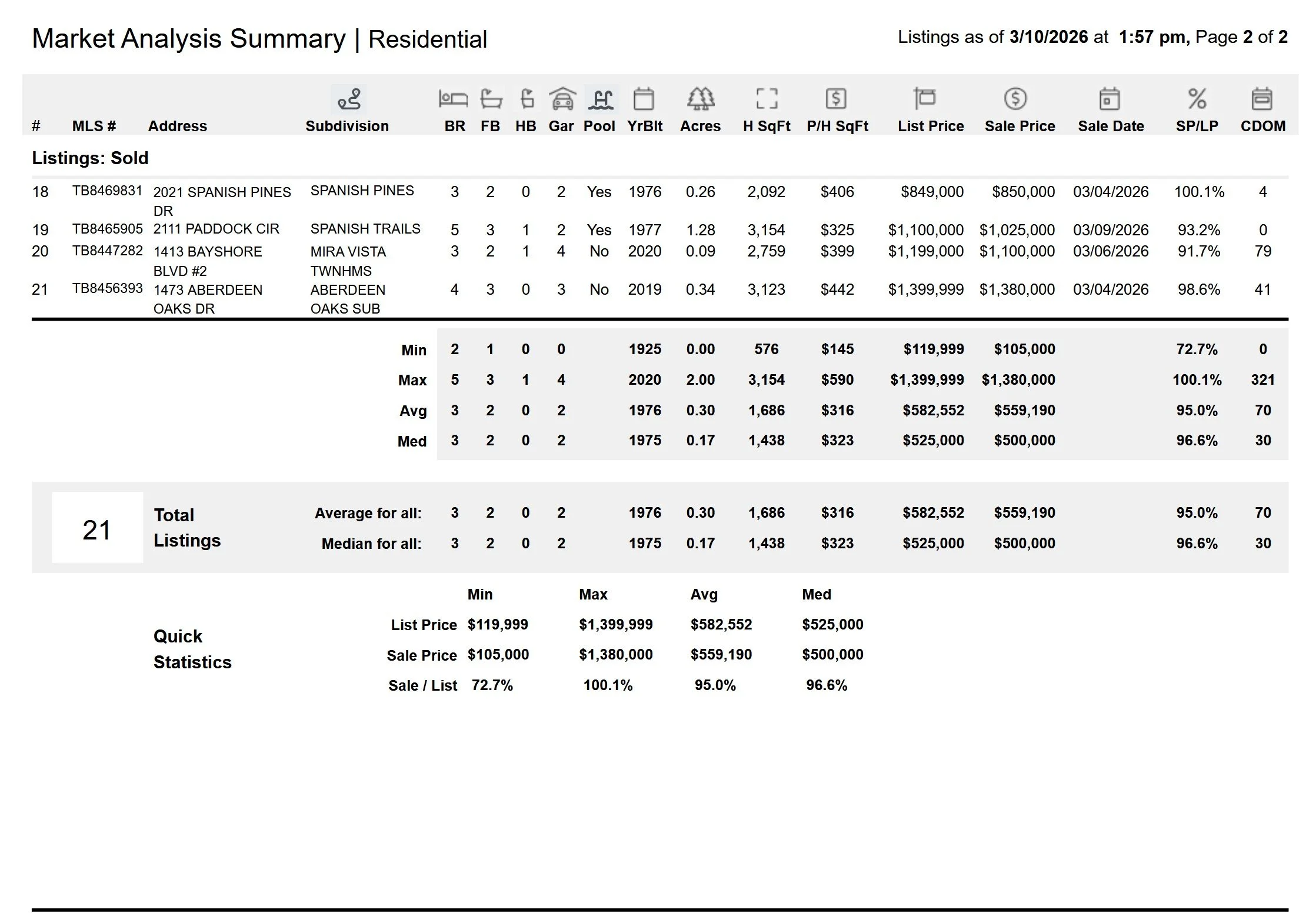Click the Subdivision map-pin icon

(349, 99)
